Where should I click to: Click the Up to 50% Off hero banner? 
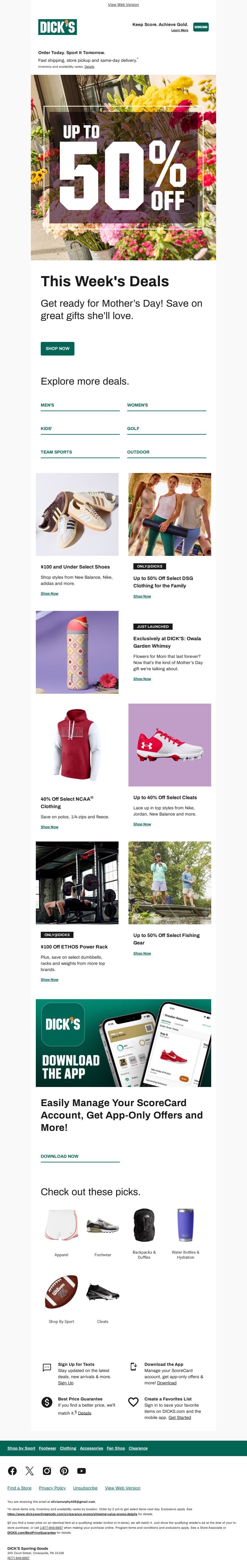click(x=124, y=167)
